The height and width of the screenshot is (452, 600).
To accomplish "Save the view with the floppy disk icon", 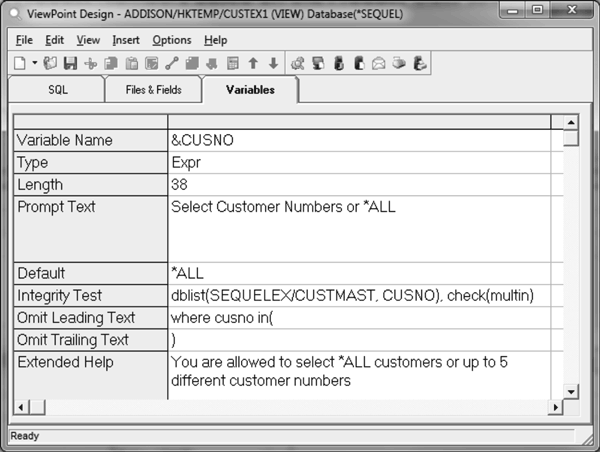I will click(x=70, y=64).
